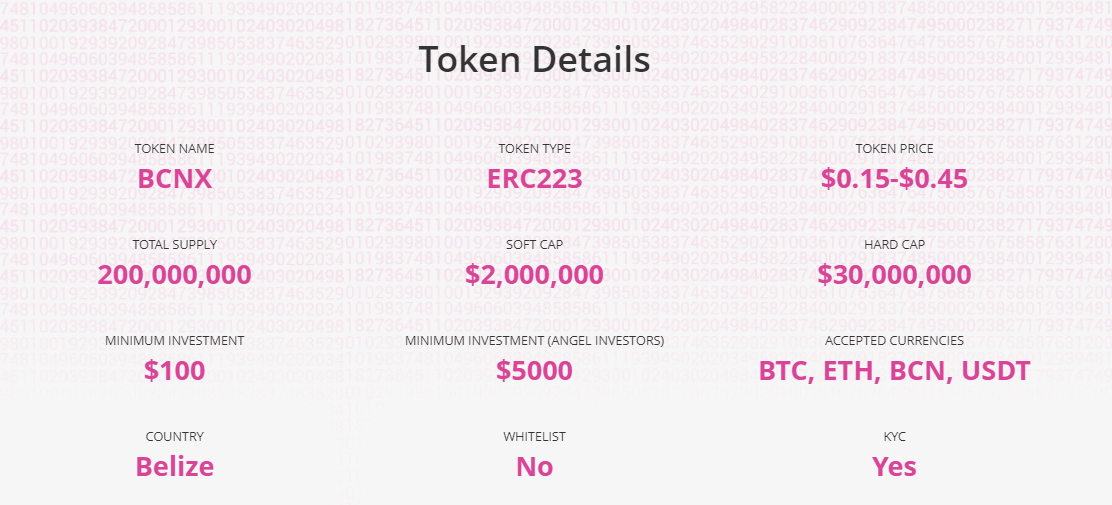Click the No whitelist value
Image resolution: width=1112 pixels, height=505 pixels.
click(534, 466)
